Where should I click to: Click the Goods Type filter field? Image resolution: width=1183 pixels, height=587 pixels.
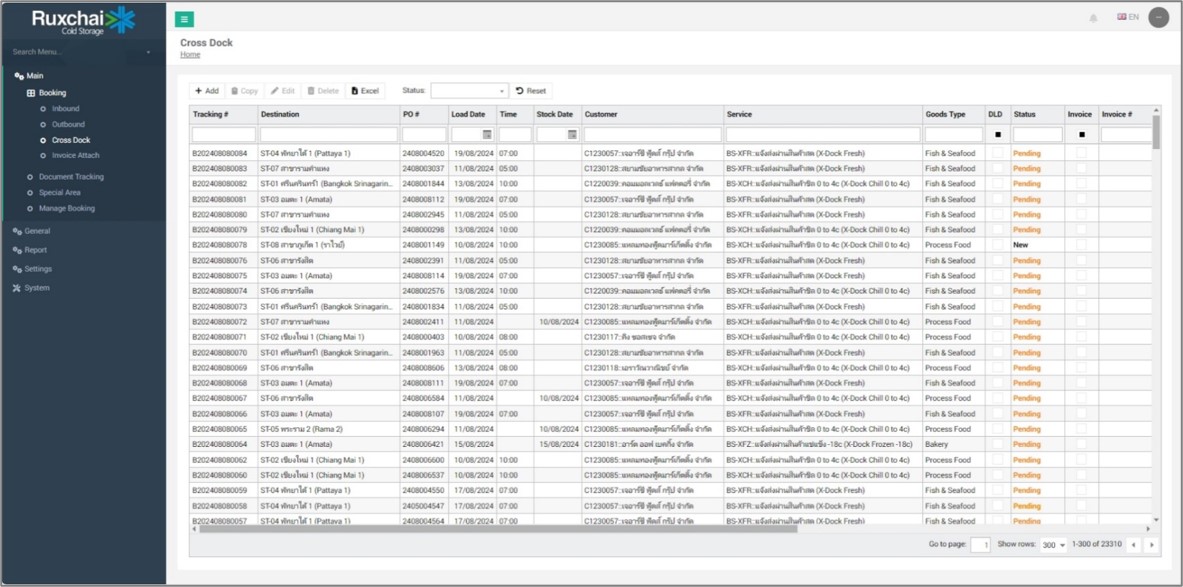tap(954, 134)
